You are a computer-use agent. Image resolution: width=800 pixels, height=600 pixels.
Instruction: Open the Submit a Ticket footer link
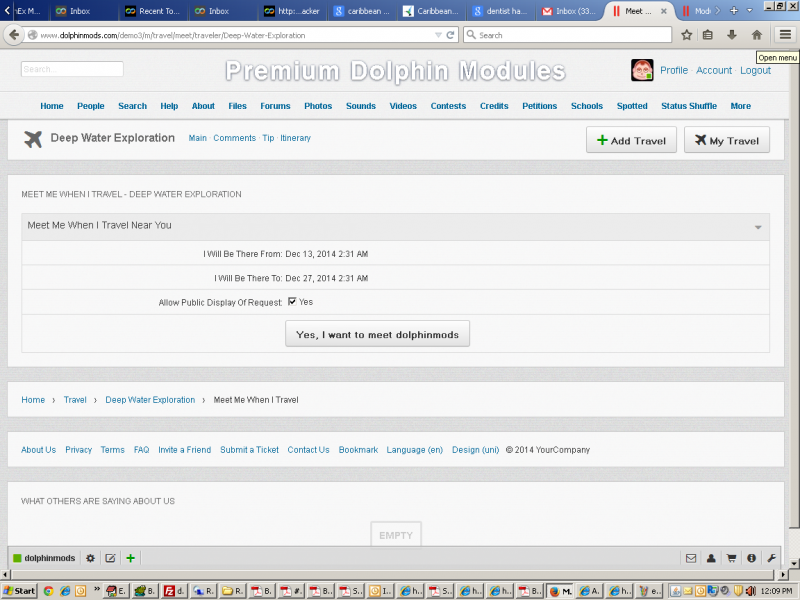[x=249, y=450]
